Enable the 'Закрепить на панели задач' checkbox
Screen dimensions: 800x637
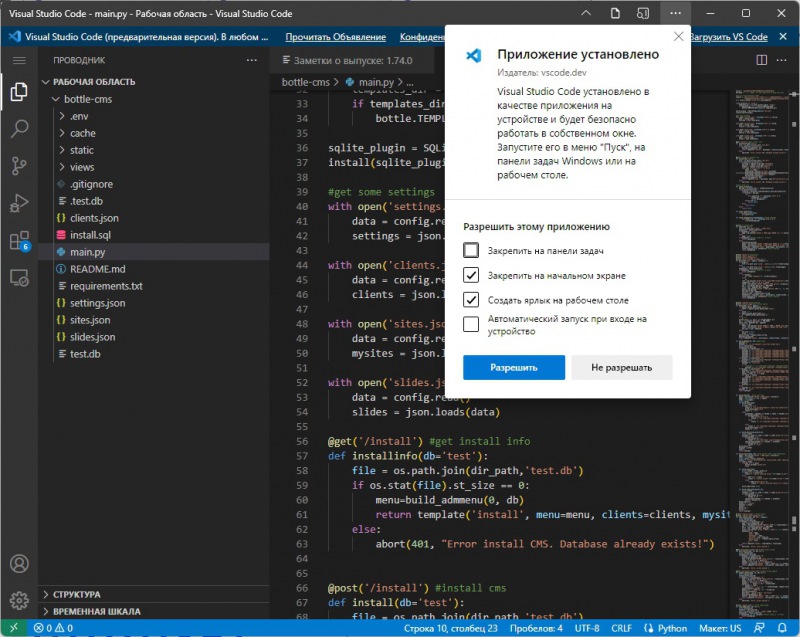tap(471, 250)
